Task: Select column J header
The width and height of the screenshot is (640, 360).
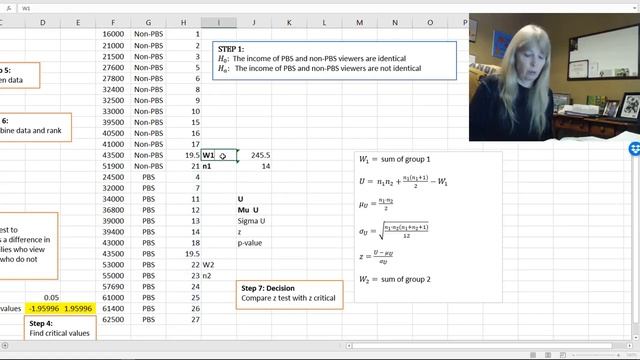Action: pos(254,22)
